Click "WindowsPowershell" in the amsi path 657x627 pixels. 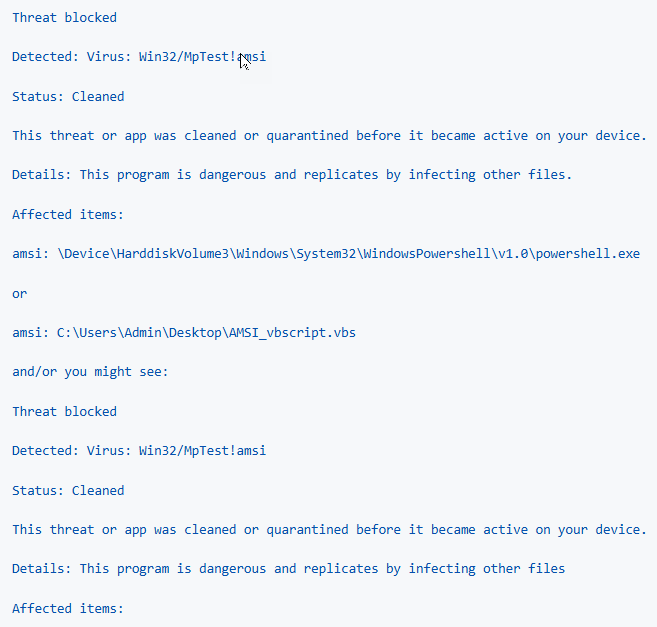427,254
